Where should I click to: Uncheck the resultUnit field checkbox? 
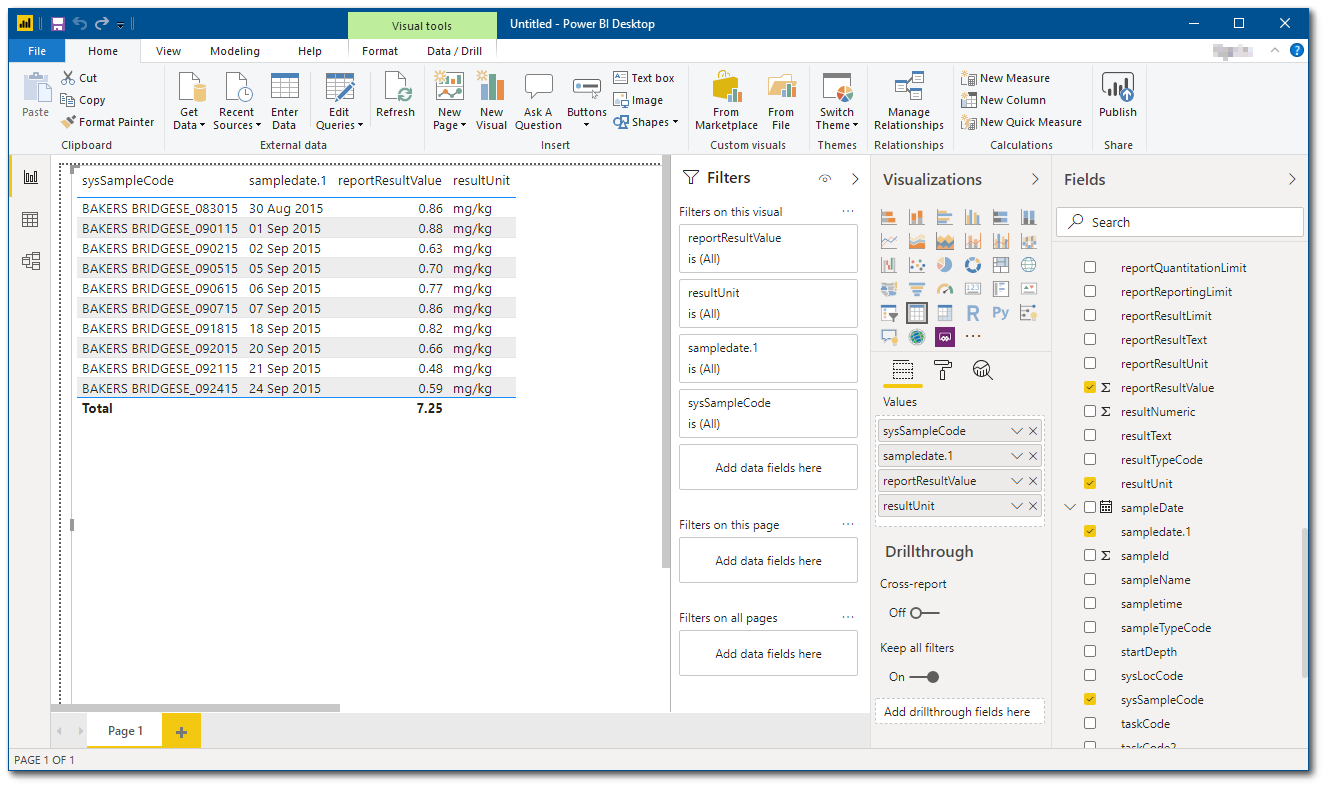pos(1089,483)
